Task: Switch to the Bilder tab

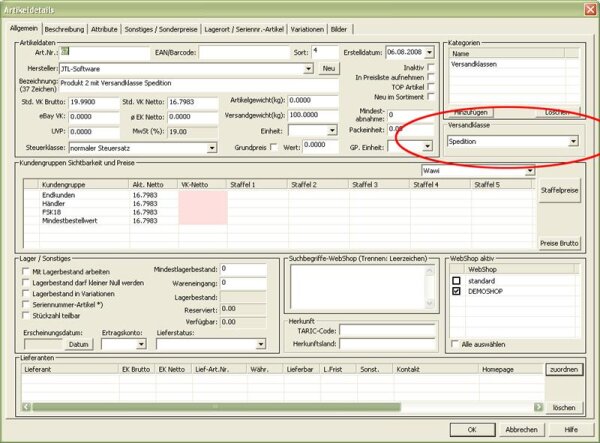Action: [339, 29]
